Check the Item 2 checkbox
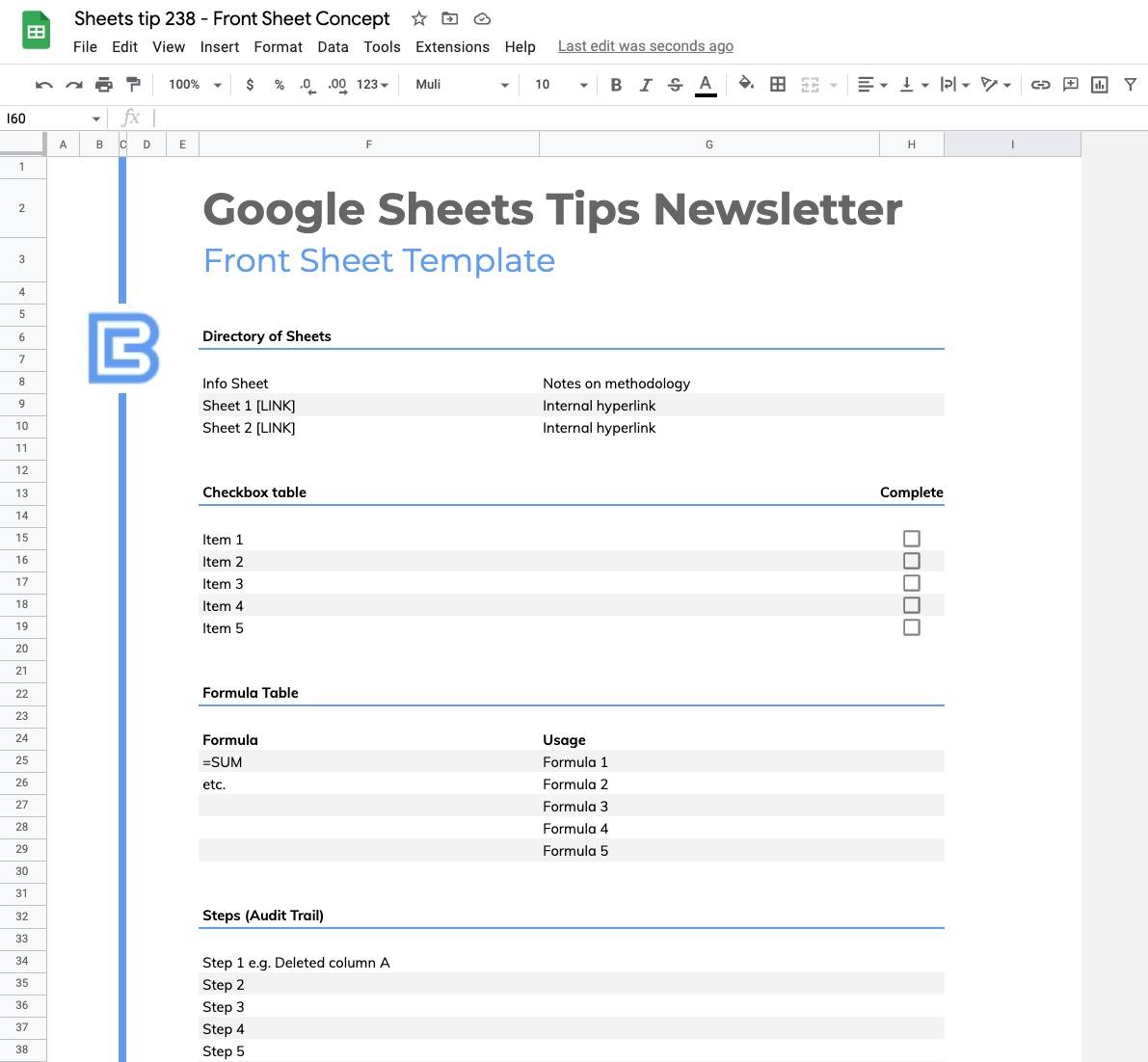The width and height of the screenshot is (1148, 1062). (x=912, y=561)
